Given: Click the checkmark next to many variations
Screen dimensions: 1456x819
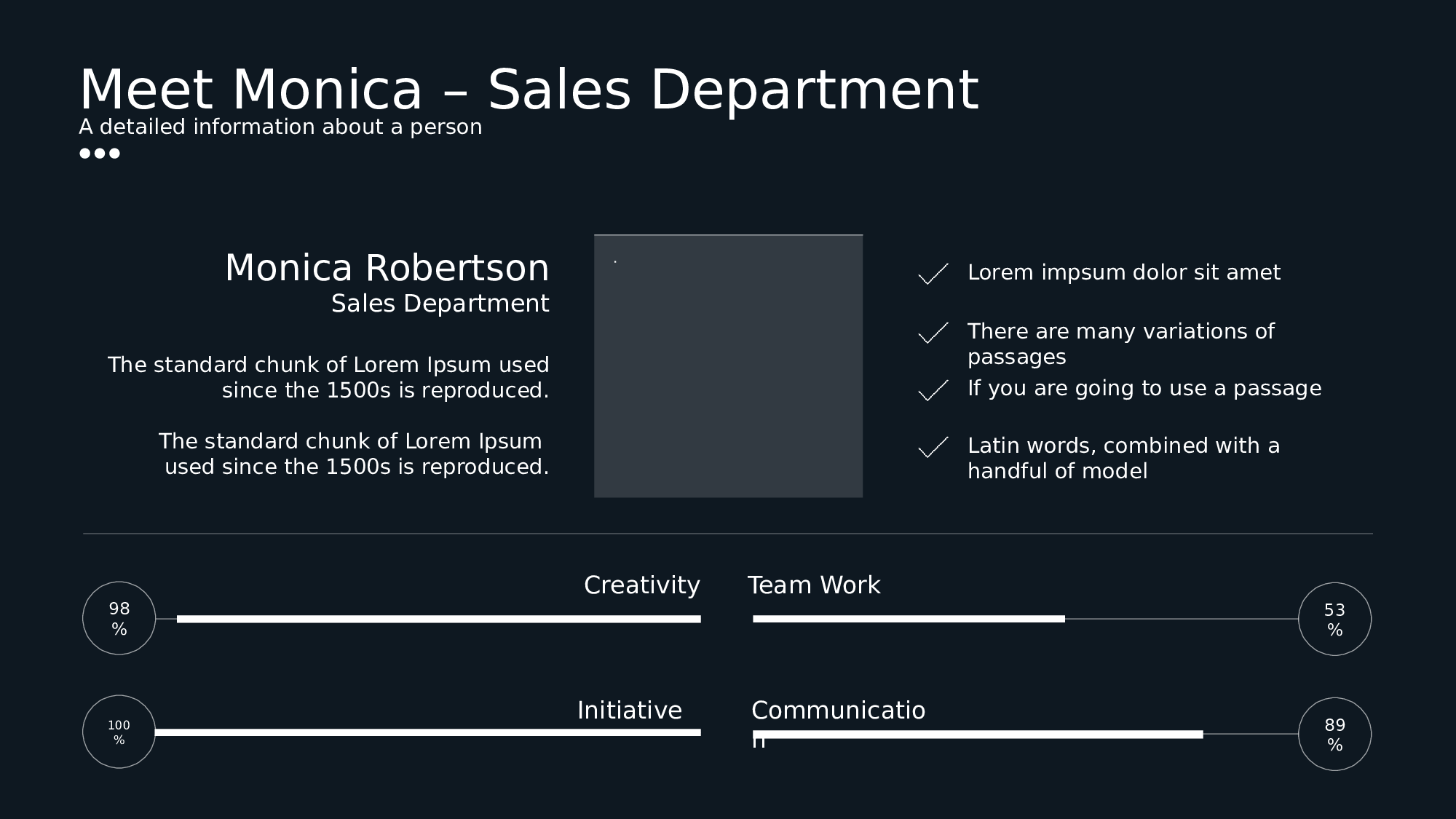Looking at the screenshot, I should (x=933, y=333).
